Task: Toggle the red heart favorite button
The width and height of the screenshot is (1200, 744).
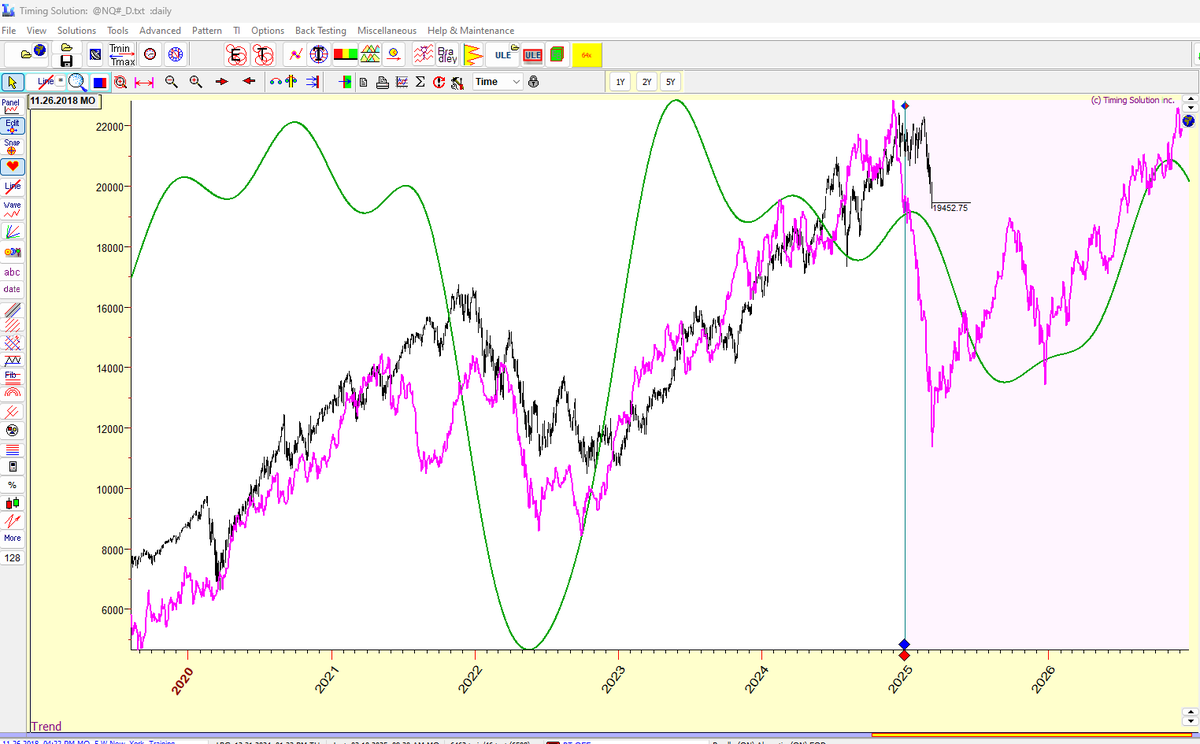Action: click(12, 166)
